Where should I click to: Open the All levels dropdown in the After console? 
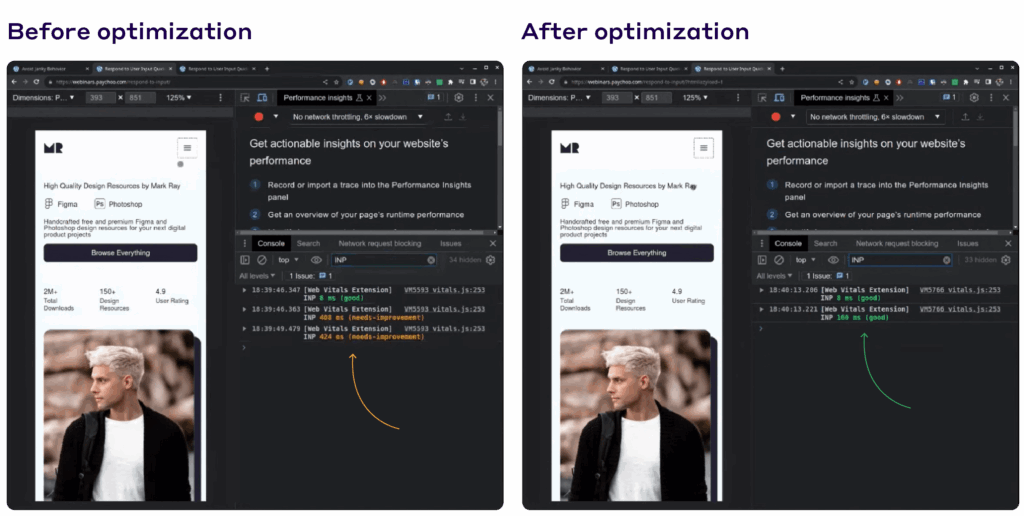[777, 276]
